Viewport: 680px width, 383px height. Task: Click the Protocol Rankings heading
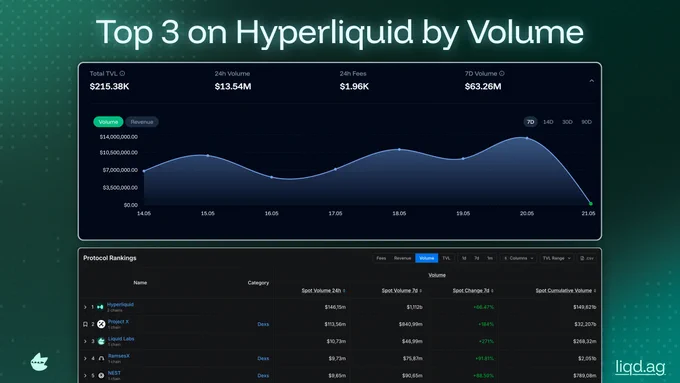(x=110, y=258)
